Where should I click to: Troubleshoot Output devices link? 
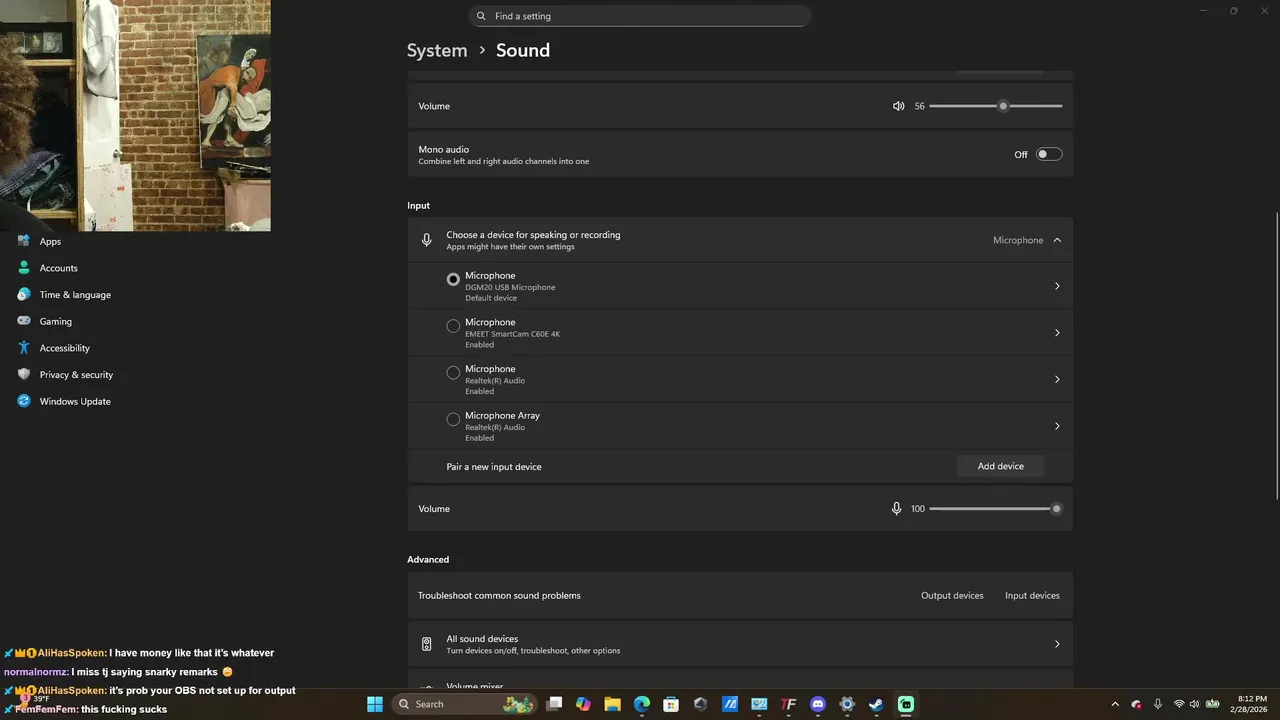coord(952,595)
